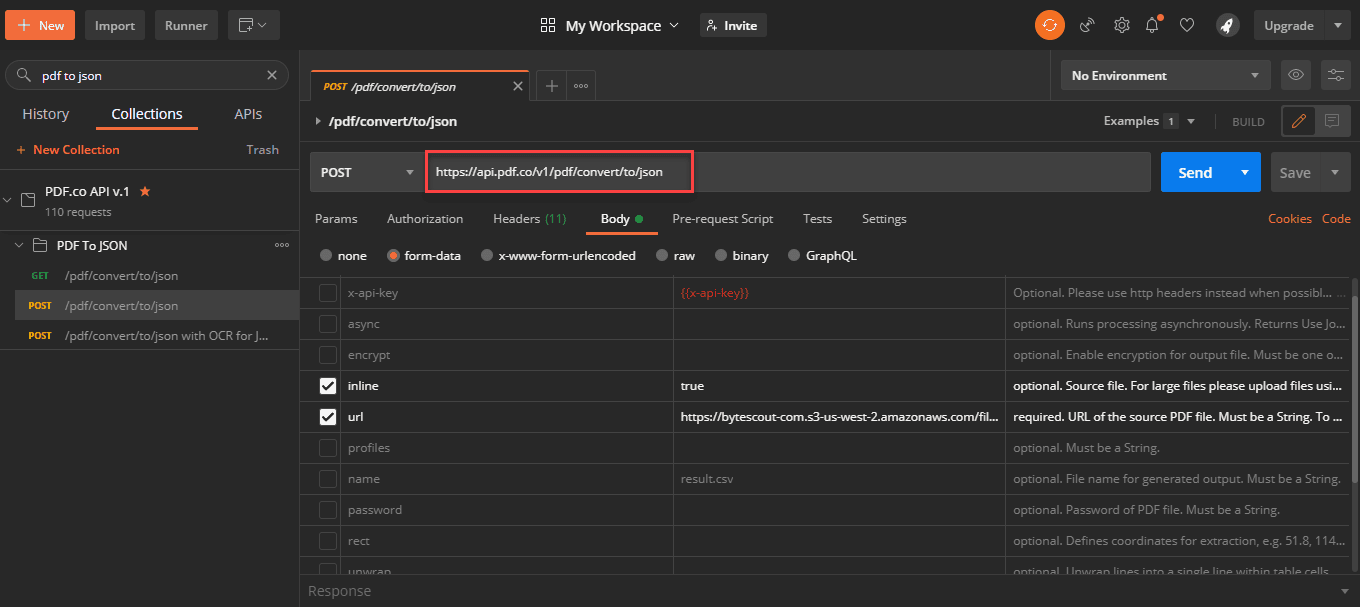Click the rocket bootcamp icon

(1227, 25)
